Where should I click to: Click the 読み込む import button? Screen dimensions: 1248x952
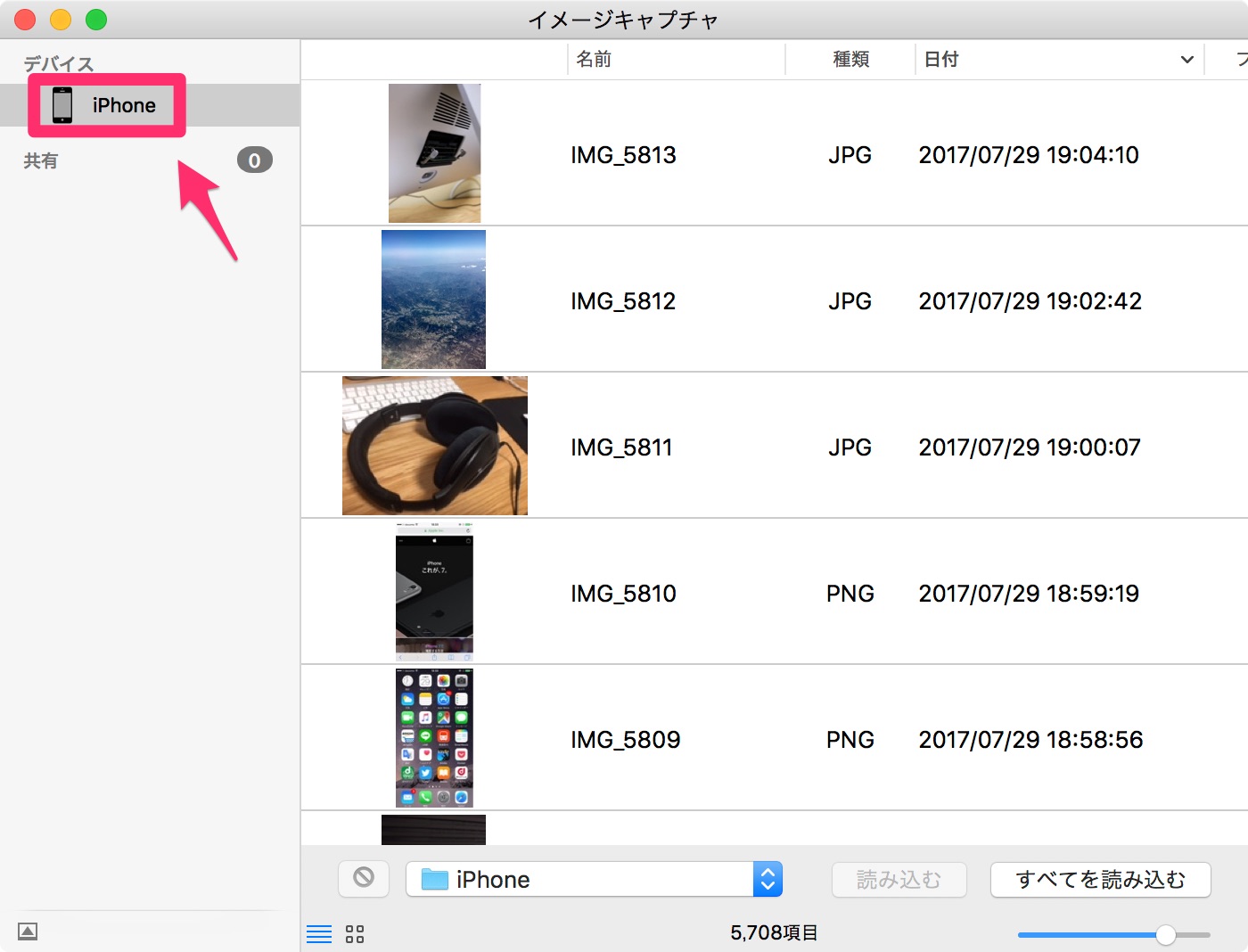[899, 880]
